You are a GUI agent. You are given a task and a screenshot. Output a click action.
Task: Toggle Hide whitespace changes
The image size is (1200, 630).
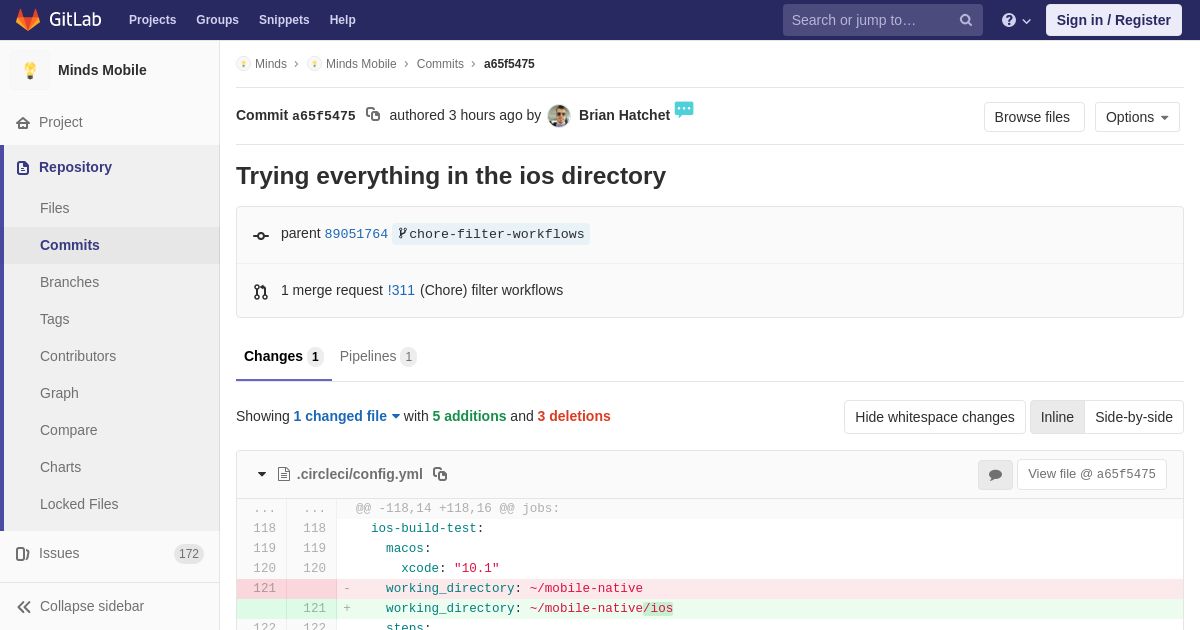935,417
